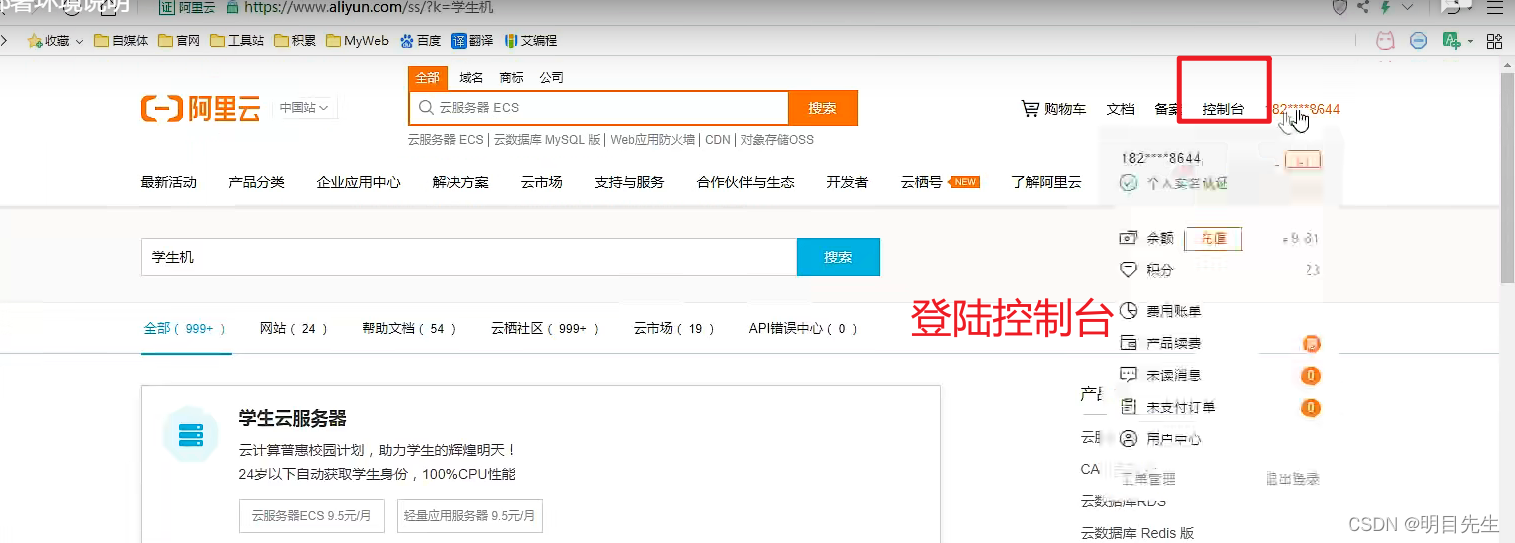Click the 充值 recharge button

pos(1213,239)
